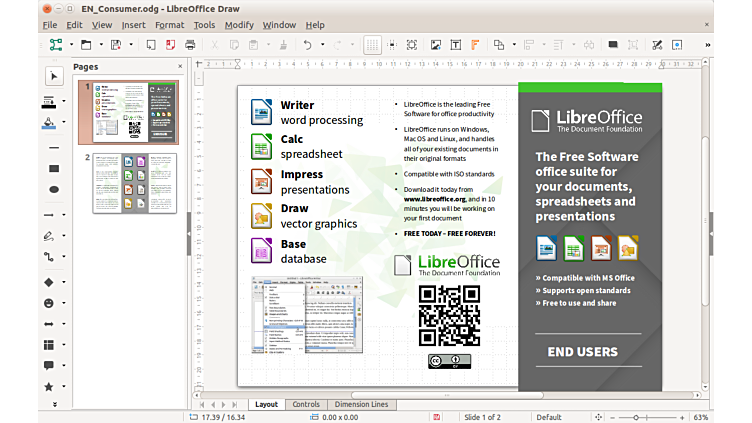Click the Undo arrow icon
Image resolution: width=752 pixels, height=423 pixels.
(x=307, y=45)
